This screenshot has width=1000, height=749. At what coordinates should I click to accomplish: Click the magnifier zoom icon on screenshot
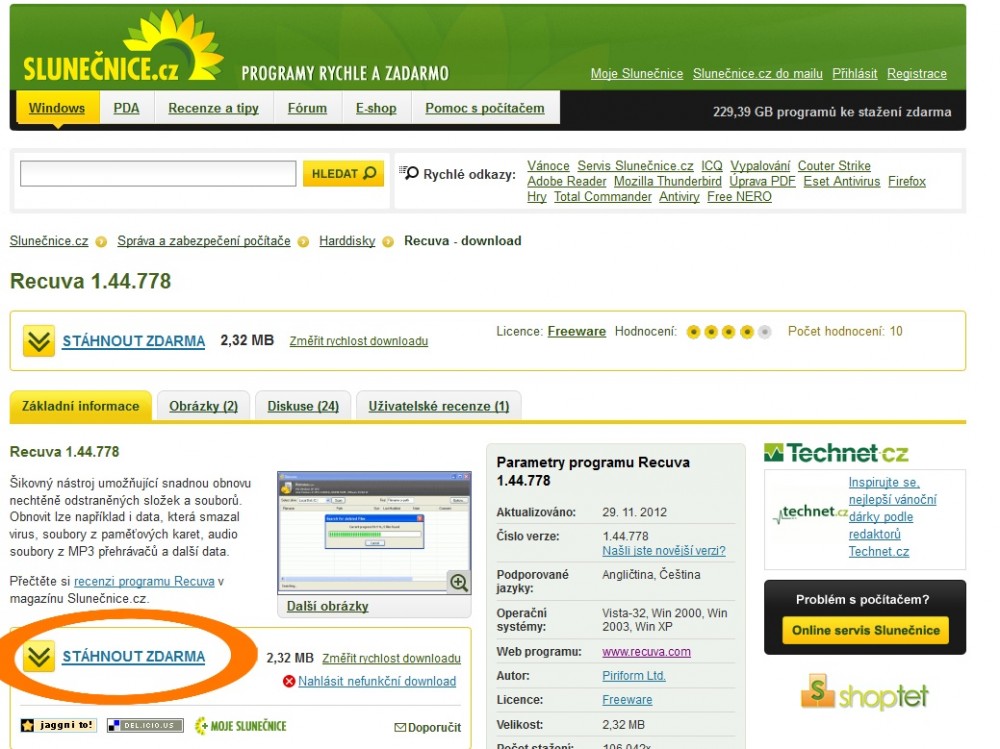click(x=459, y=582)
